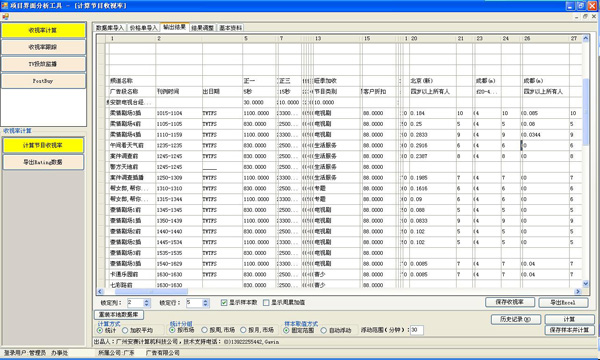Screen dimensions: 600x360
Task: Click the table's vertical scrollbar up arrow
Action: coord(585,38)
